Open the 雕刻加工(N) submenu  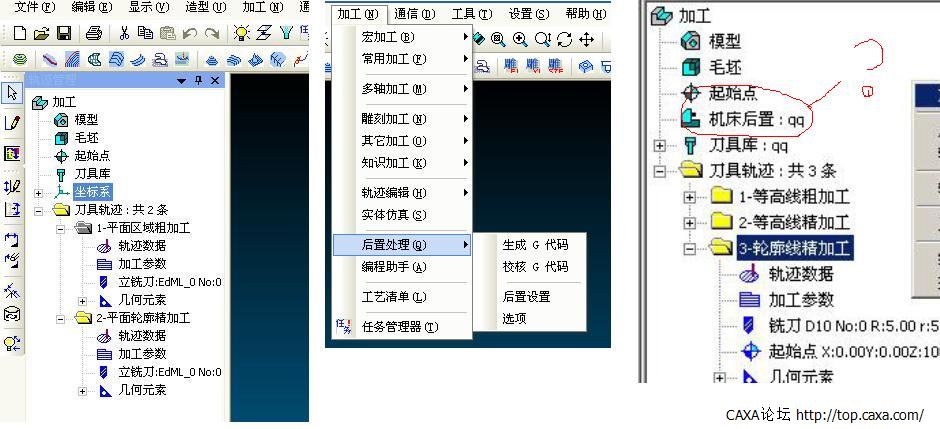(x=402, y=119)
